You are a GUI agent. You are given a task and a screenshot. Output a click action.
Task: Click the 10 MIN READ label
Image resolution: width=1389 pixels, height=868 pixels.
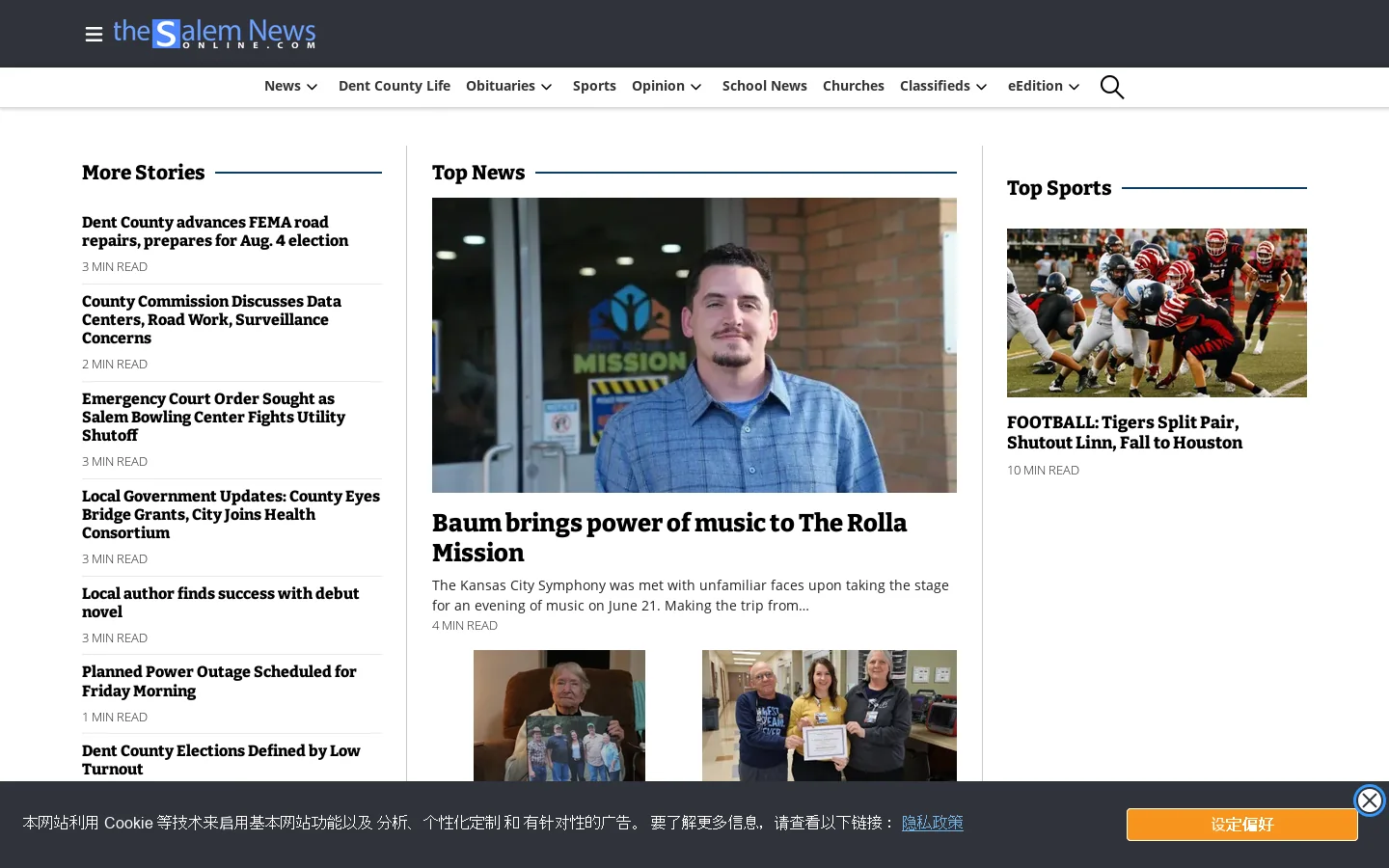1043,471
